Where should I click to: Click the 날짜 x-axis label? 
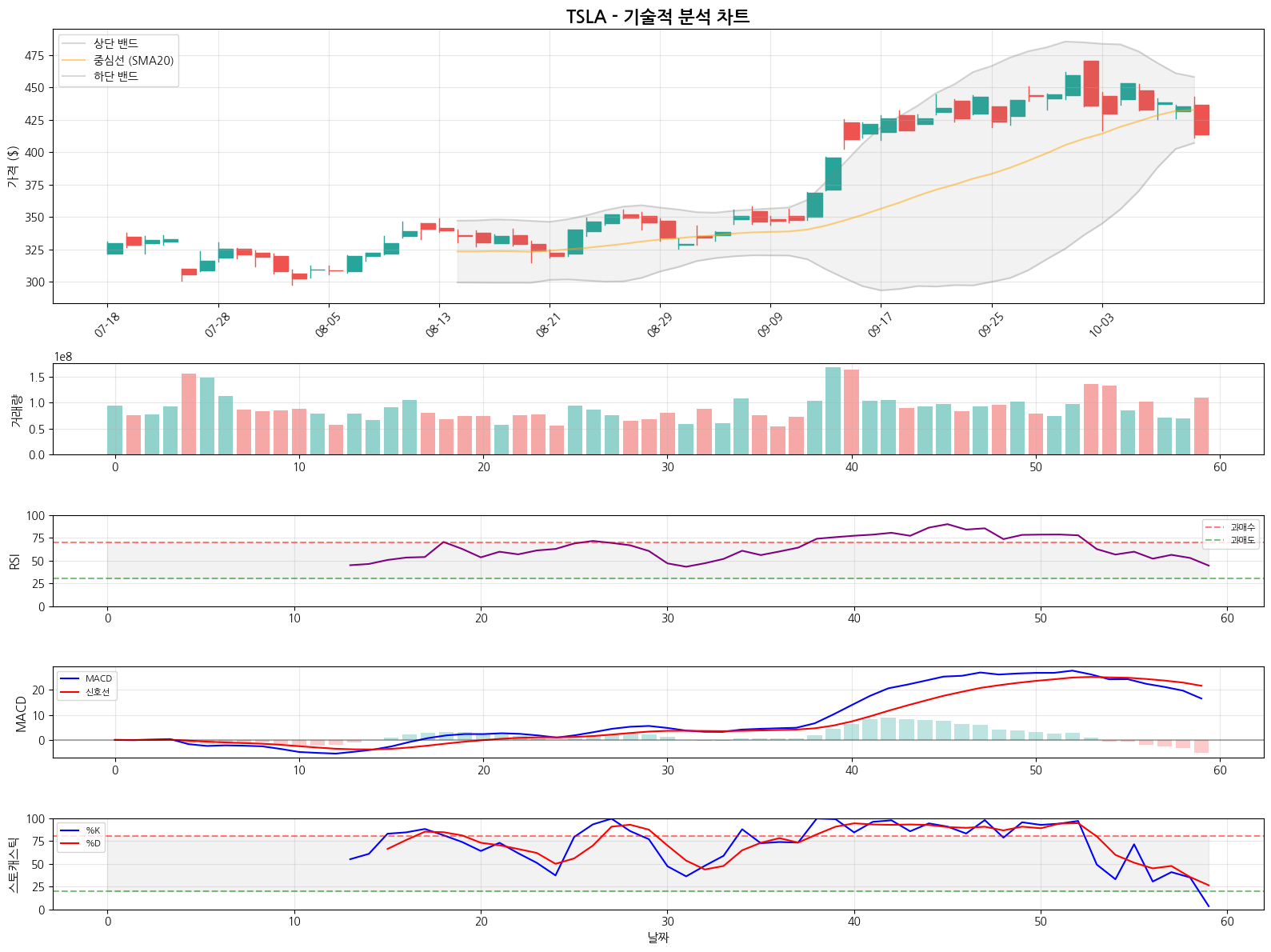(x=657, y=937)
